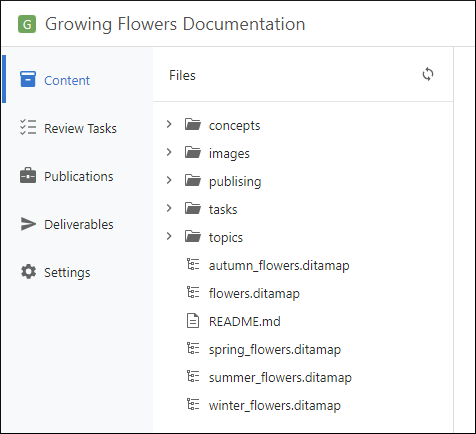The image size is (476, 434).
Task: Click the refresh icon in the Files header
Action: point(428,74)
